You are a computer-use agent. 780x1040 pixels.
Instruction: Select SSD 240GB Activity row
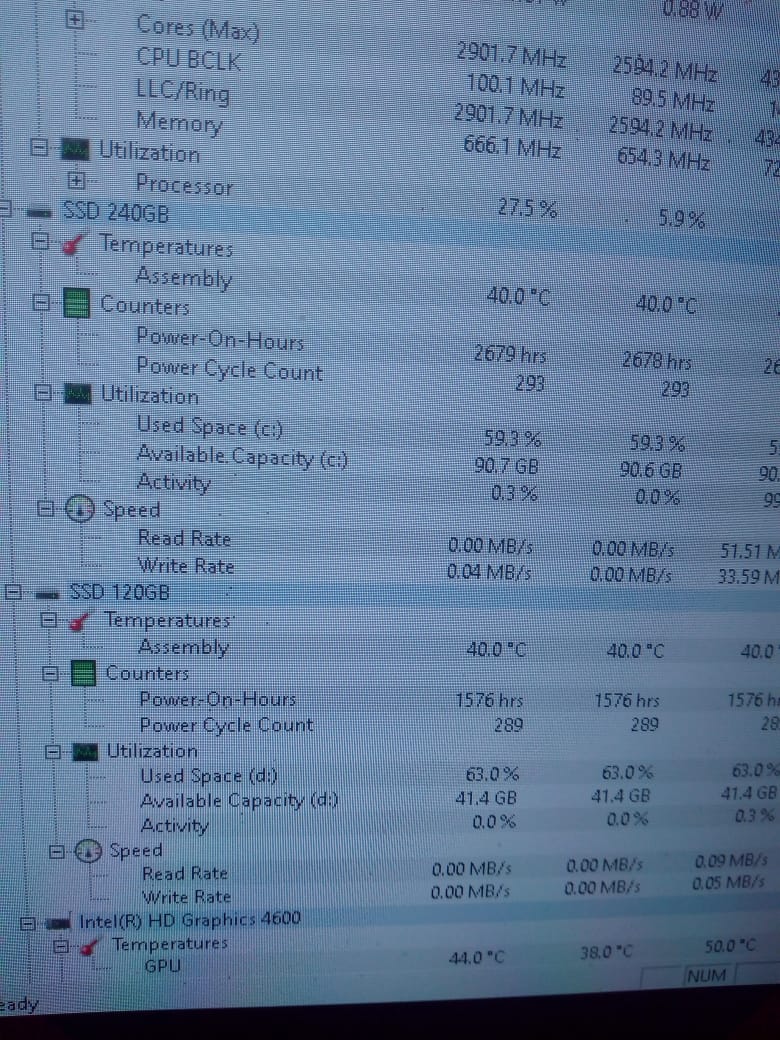pyautogui.click(x=174, y=482)
